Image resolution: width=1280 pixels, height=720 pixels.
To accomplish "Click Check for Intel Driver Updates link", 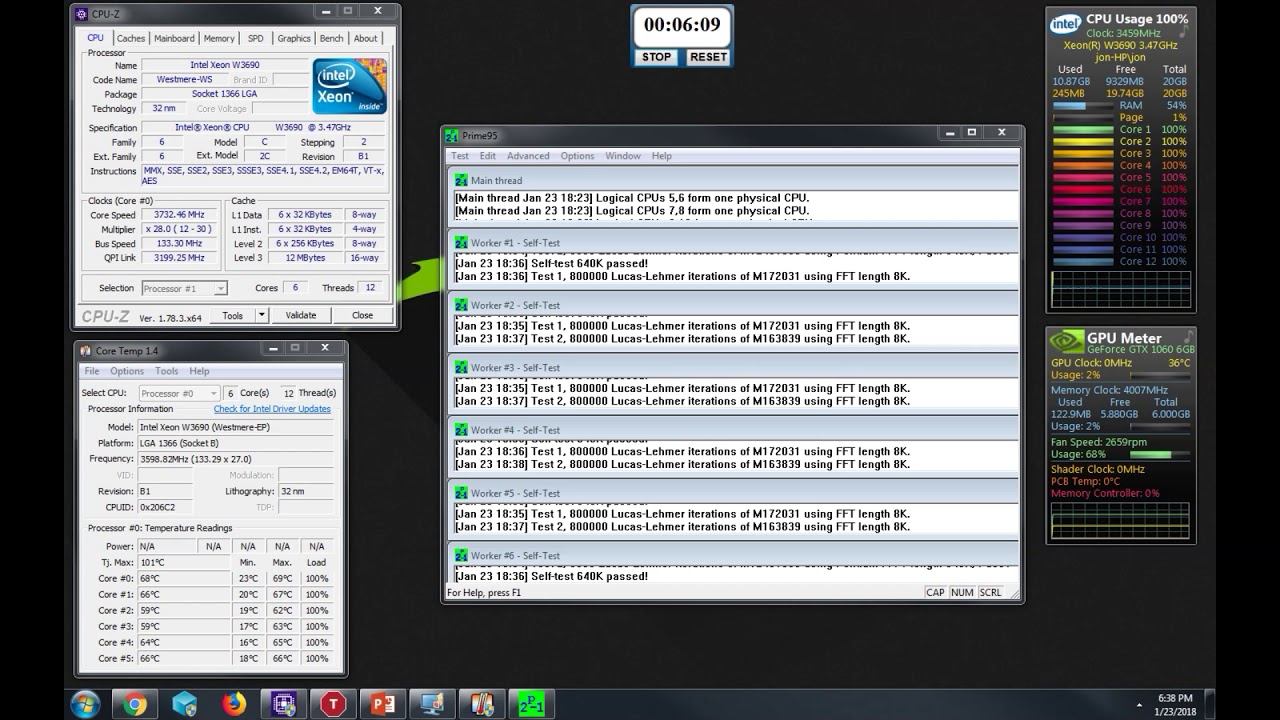I will (x=272, y=409).
